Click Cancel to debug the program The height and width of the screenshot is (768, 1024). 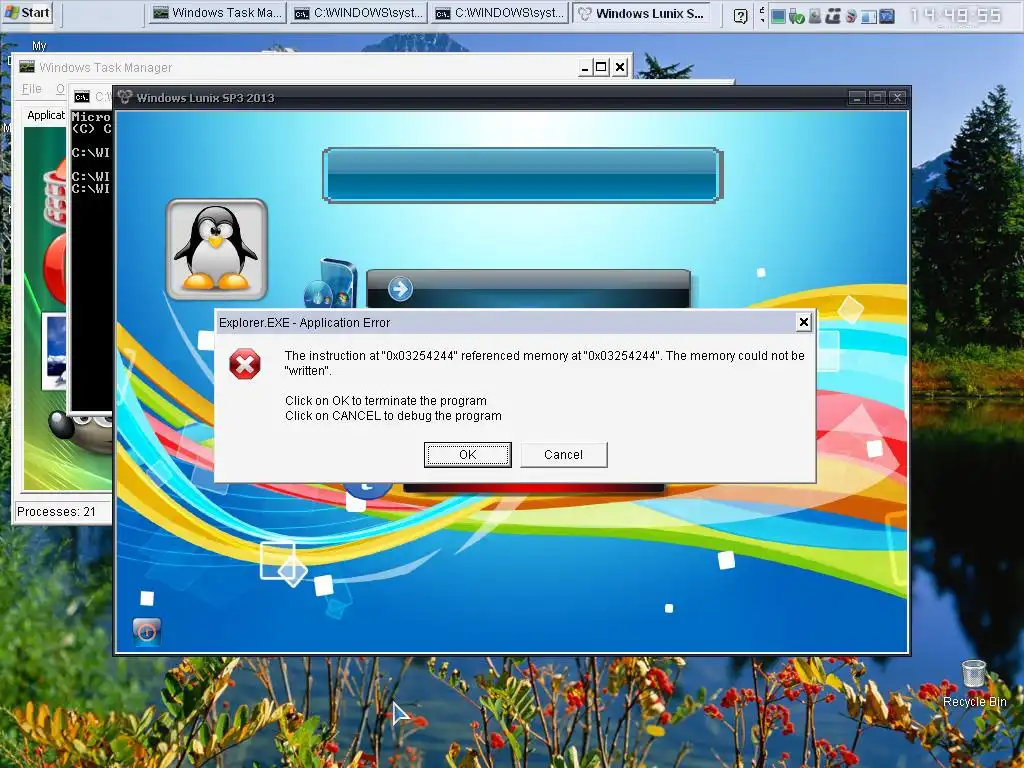(564, 455)
